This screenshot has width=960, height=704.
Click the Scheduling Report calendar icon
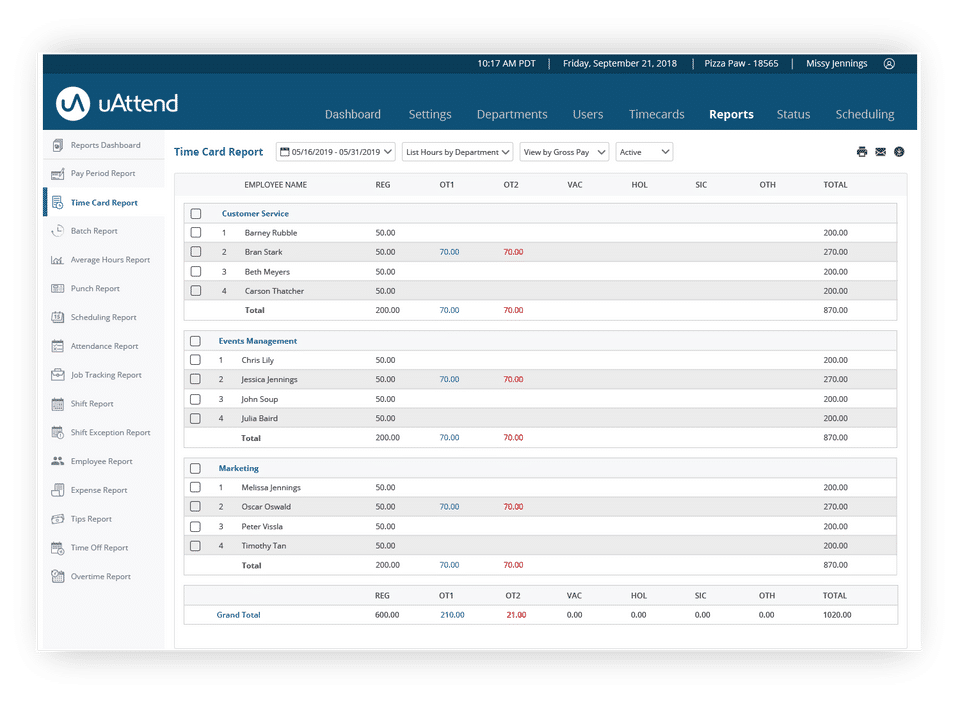coord(58,317)
